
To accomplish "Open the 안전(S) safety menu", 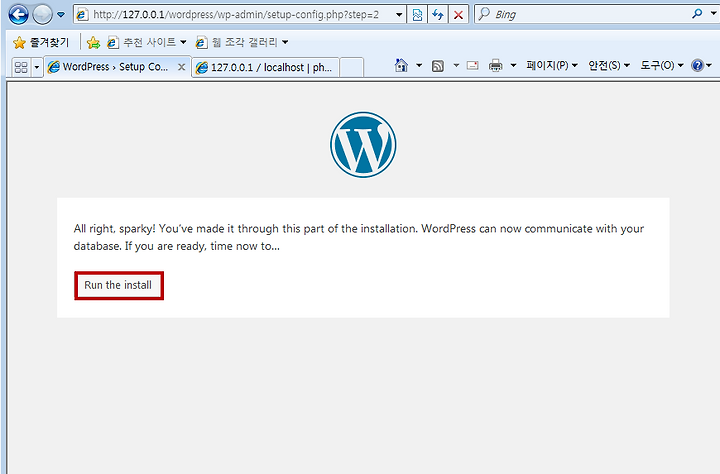I will [609, 66].
